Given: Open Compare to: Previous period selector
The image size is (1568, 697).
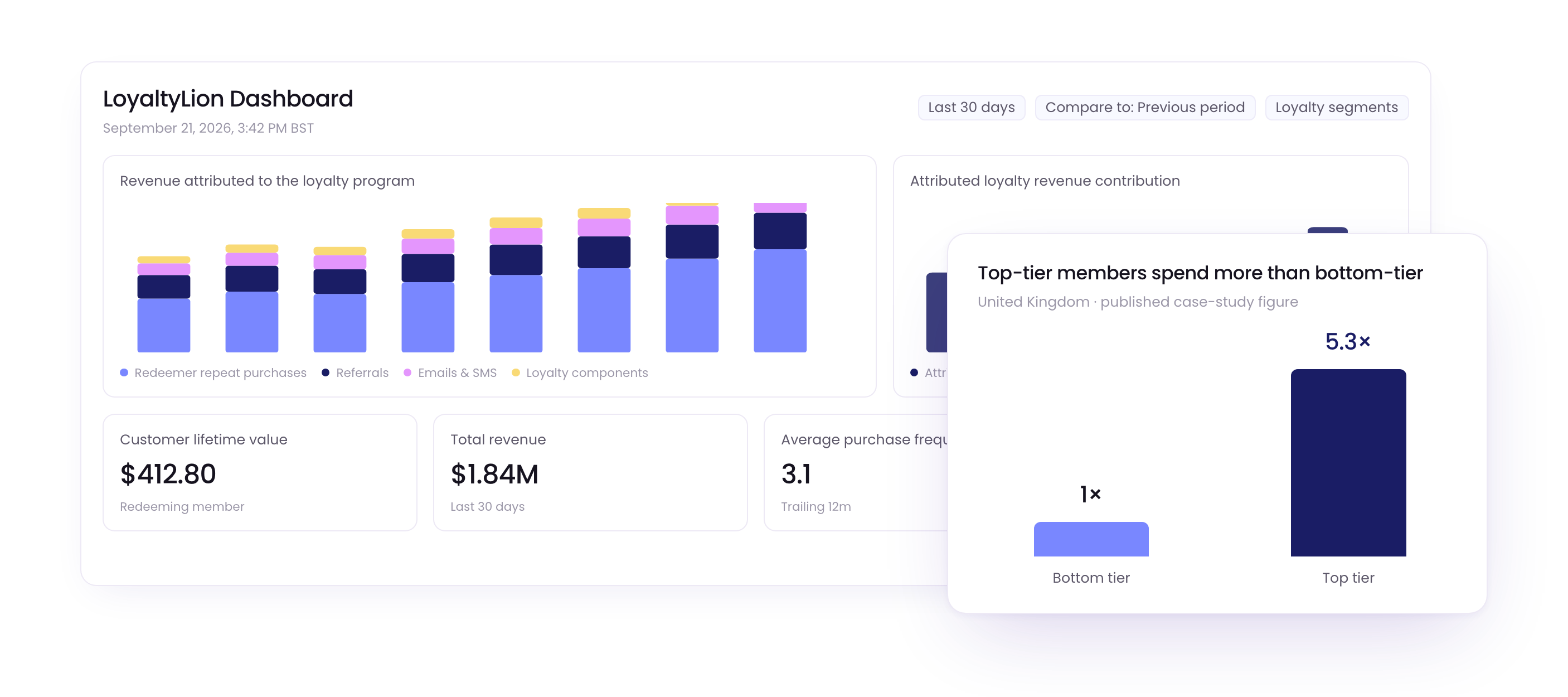Looking at the screenshot, I should 1144,107.
